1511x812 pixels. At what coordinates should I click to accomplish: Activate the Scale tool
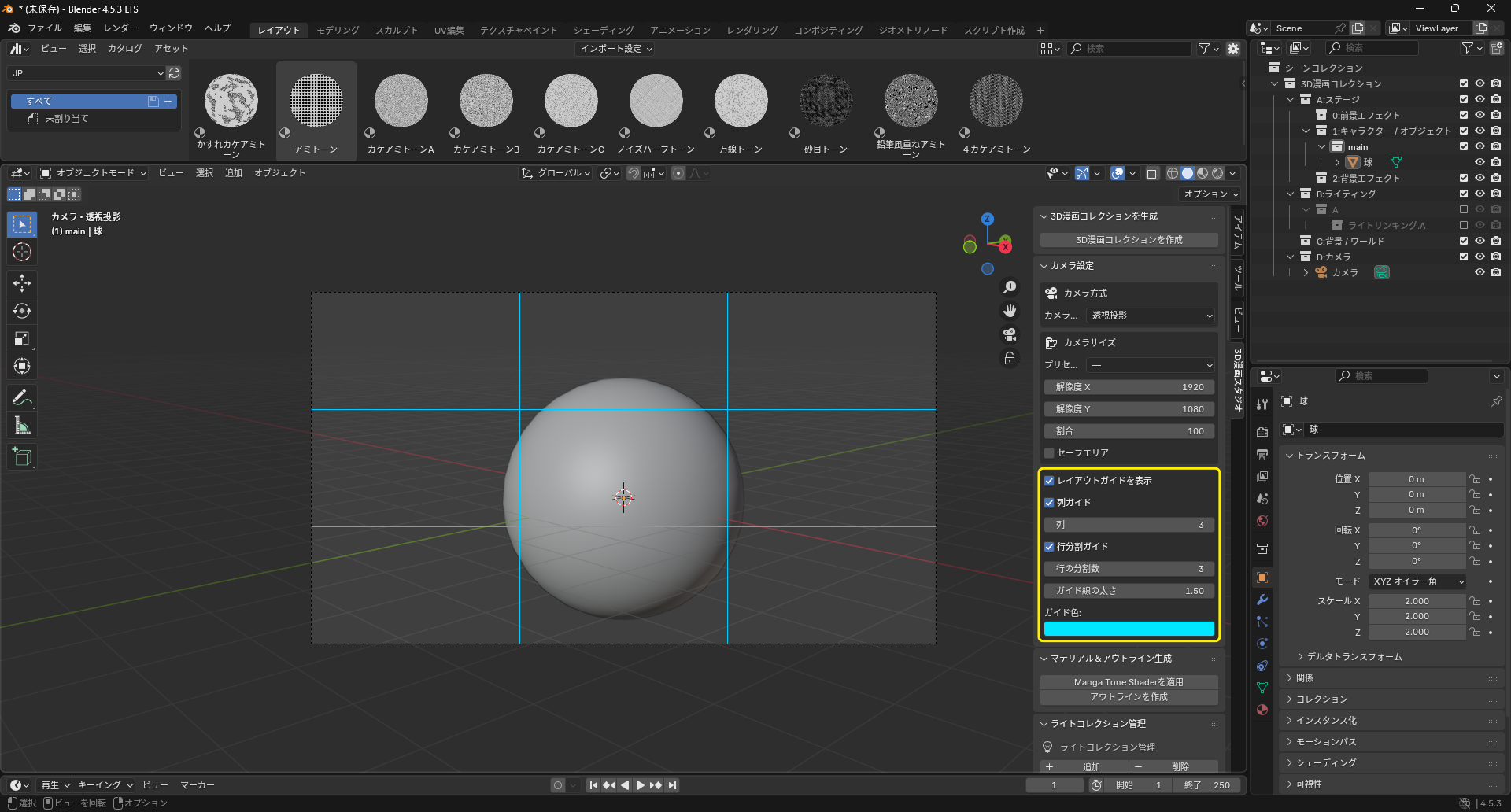(x=22, y=338)
